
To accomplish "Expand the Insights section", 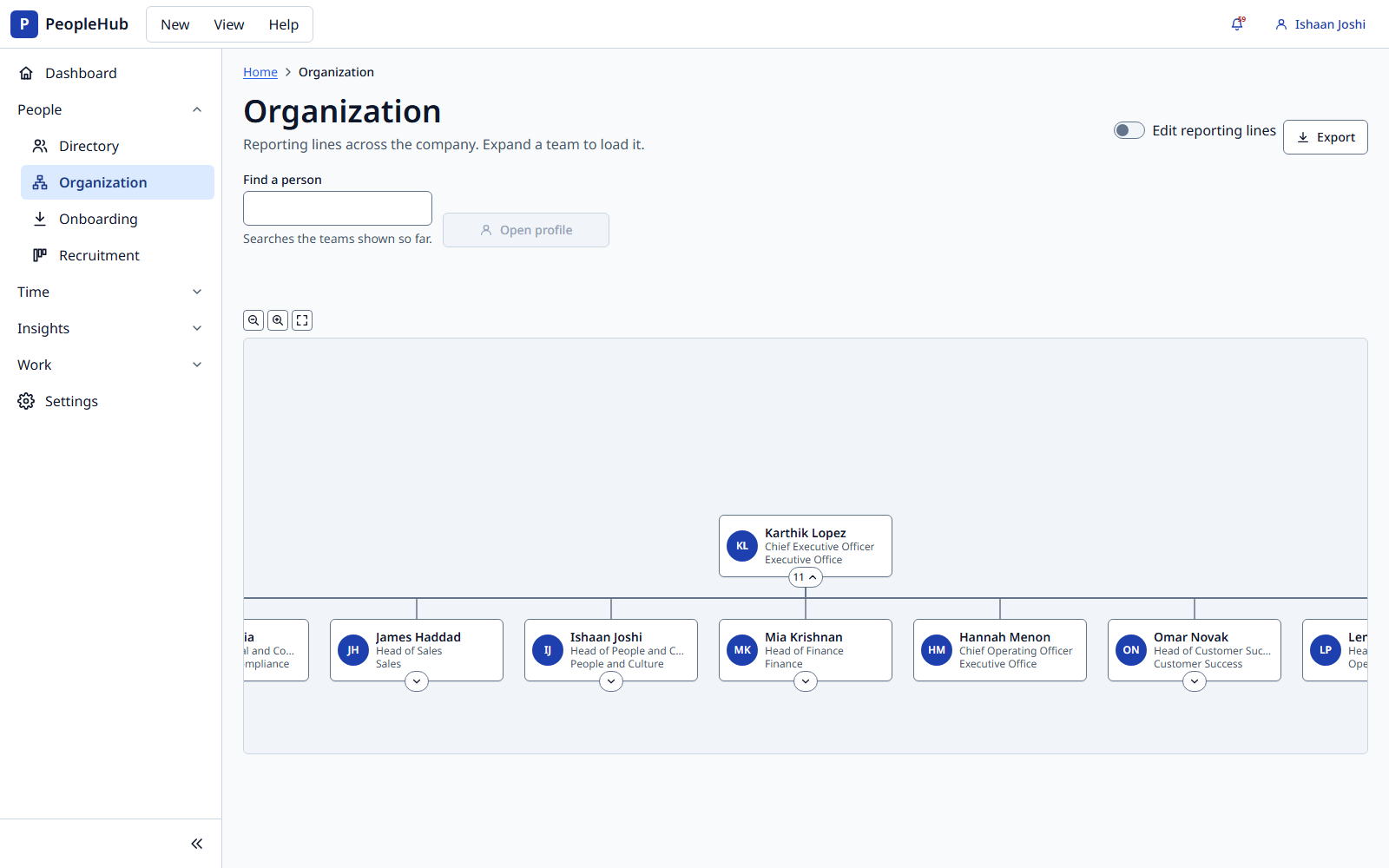I will point(110,328).
